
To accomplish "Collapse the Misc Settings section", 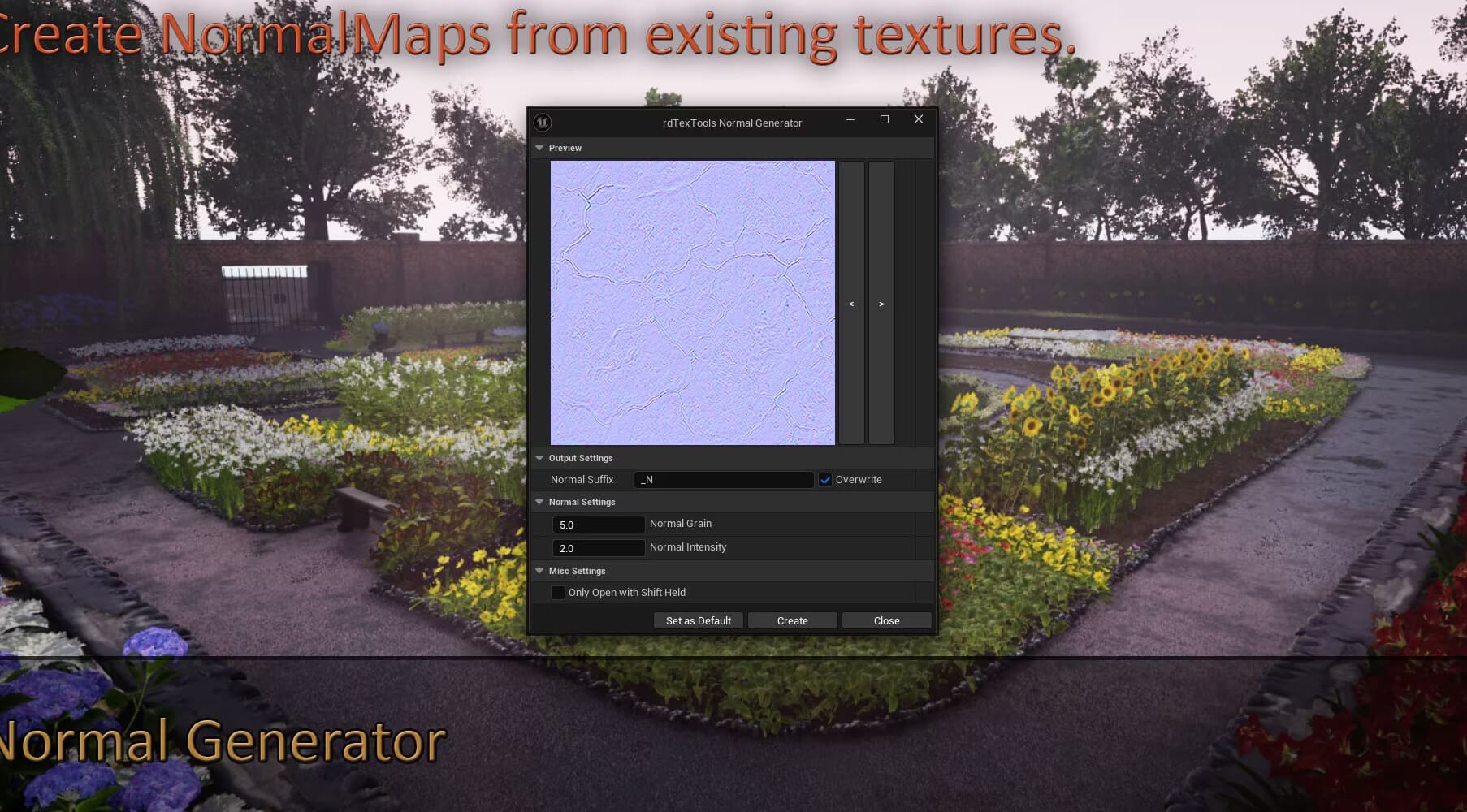I will pos(539,571).
